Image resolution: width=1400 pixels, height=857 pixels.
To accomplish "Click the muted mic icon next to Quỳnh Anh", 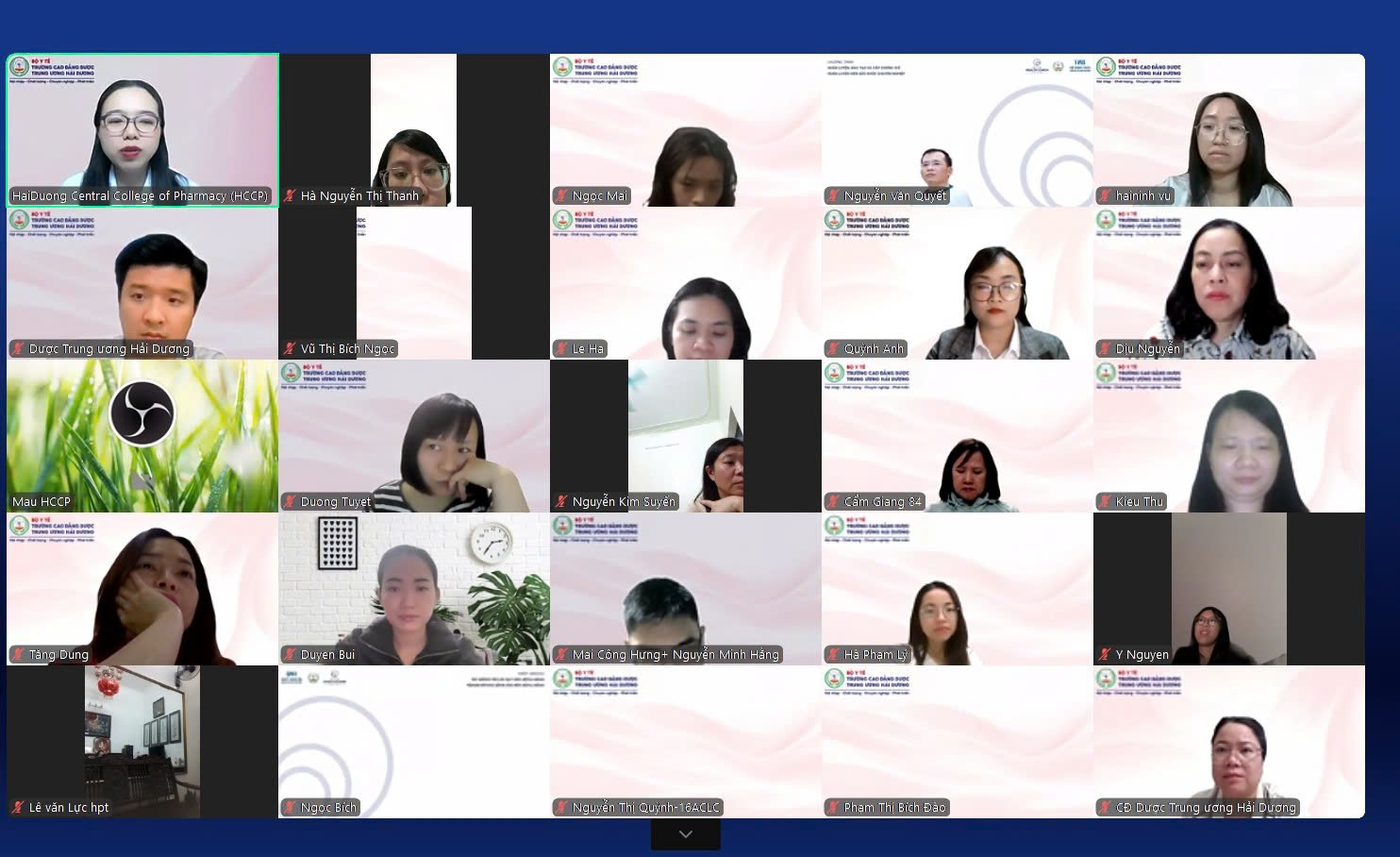I will pyautogui.click(x=833, y=349).
